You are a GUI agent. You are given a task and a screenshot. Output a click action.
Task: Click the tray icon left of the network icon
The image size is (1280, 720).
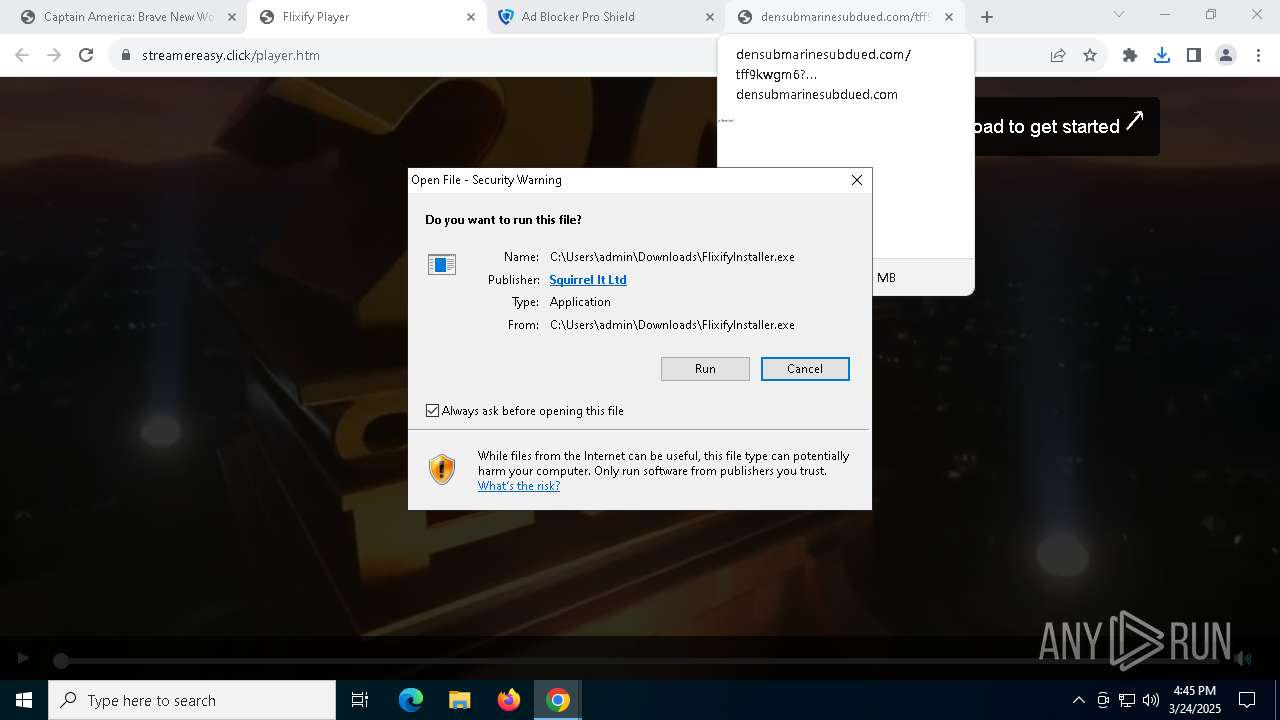click(x=1103, y=700)
